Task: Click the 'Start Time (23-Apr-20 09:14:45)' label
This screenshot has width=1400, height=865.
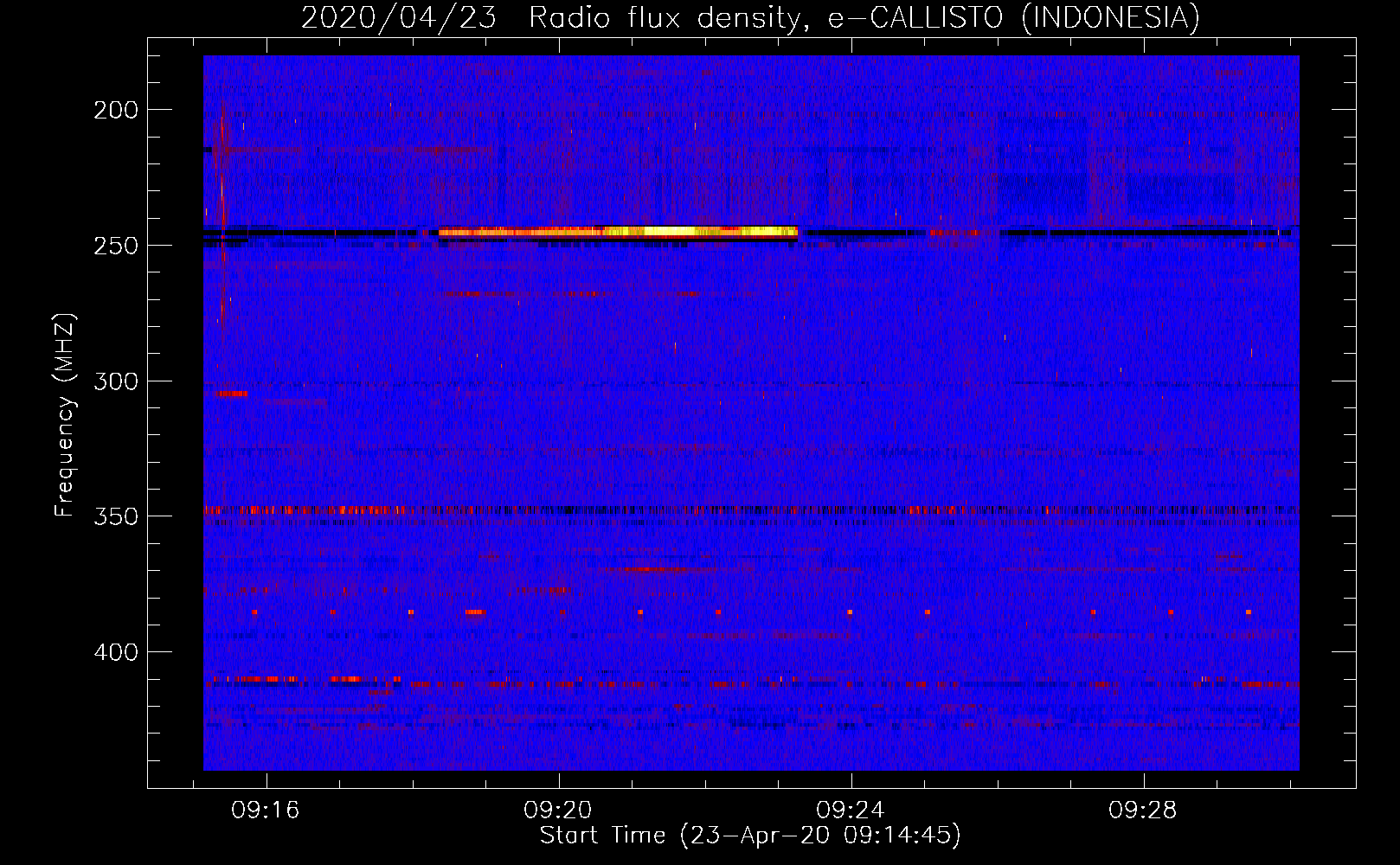Action: [750, 835]
